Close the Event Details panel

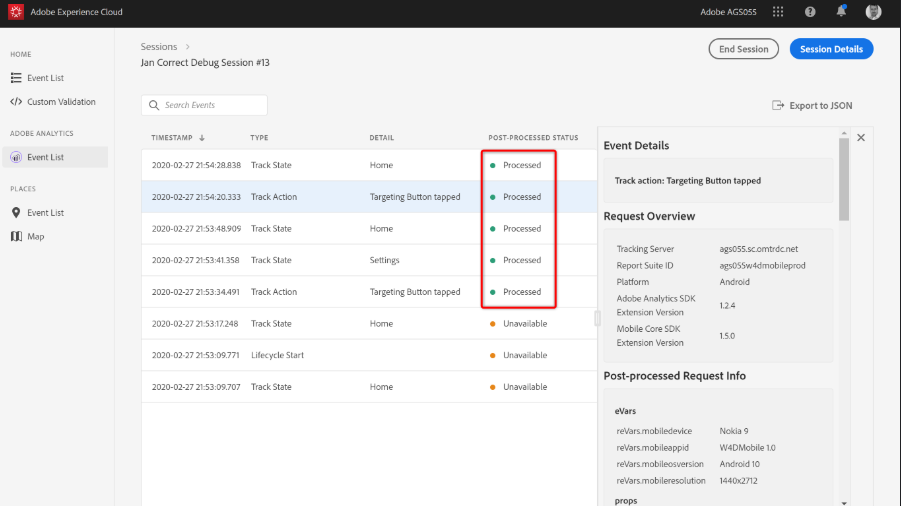[861, 137]
